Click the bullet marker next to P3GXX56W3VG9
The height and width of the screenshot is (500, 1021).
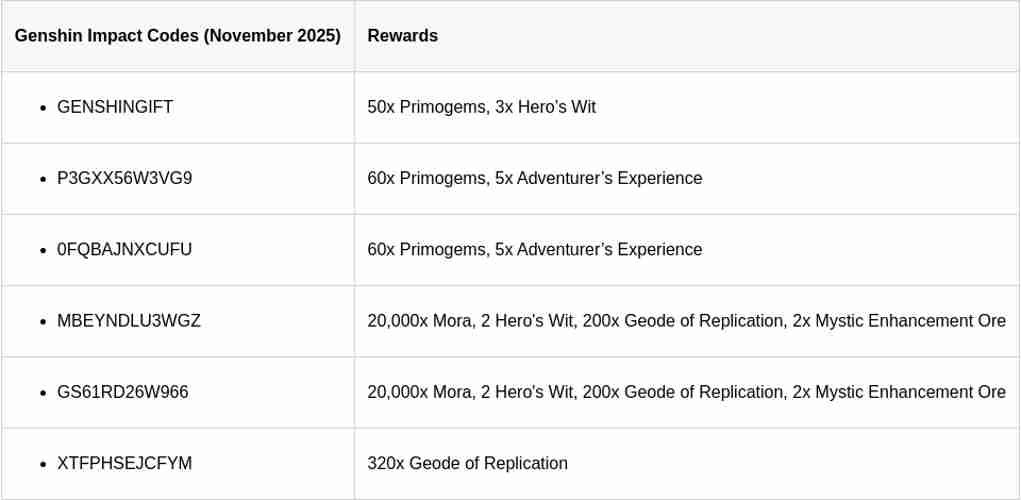click(x=43, y=179)
